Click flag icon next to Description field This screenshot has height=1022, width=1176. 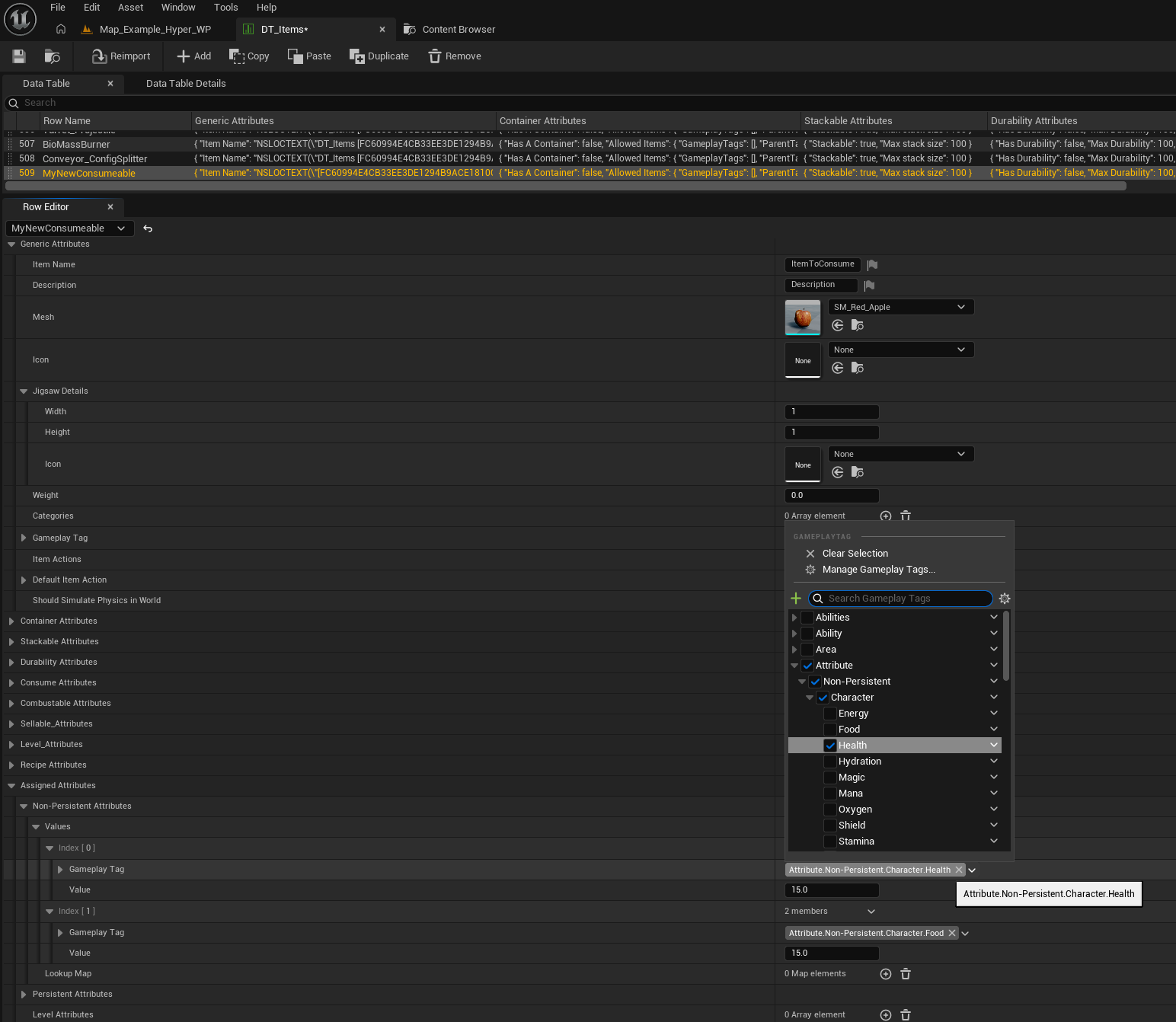pyautogui.click(x=869, y=286)
